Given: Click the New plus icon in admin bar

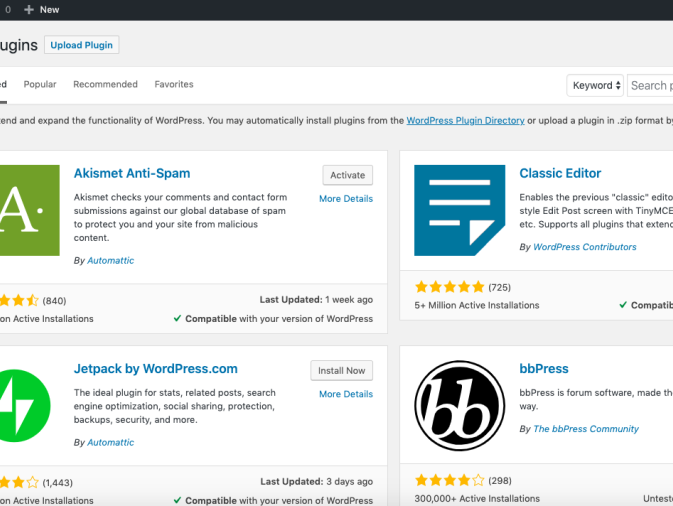Looking at the screenshot, I should pyautogui.click(x=29, y=9).
